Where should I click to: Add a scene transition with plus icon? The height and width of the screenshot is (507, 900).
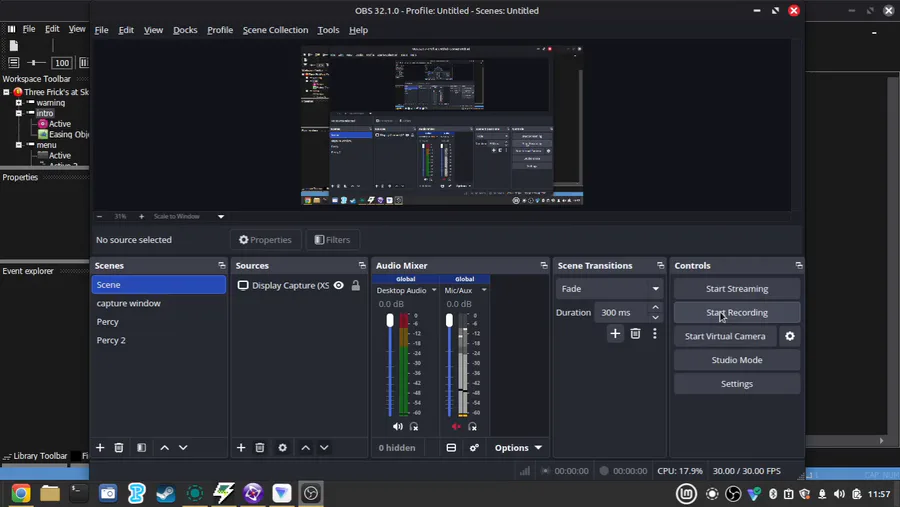click(x=615, y=334)
